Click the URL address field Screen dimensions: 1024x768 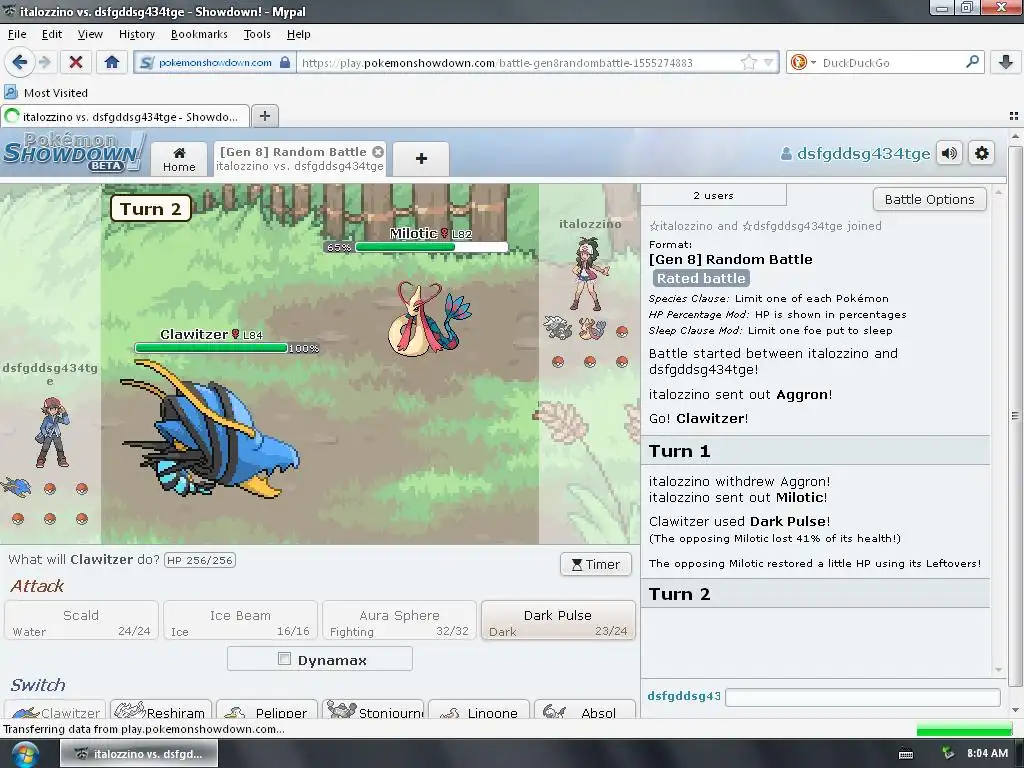[519, 63]
